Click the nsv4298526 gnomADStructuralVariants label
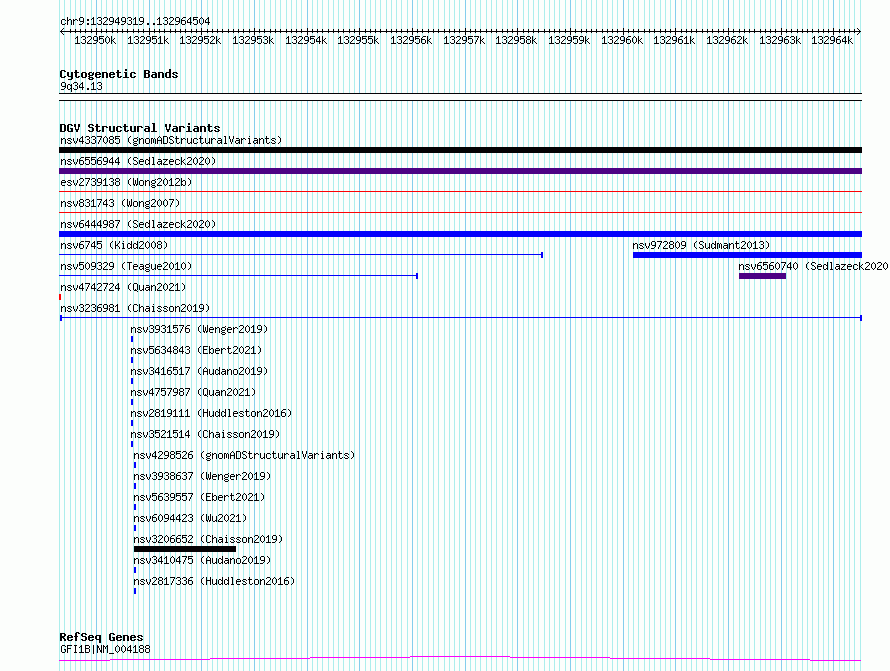890x671 pixels. pos(244,455)
